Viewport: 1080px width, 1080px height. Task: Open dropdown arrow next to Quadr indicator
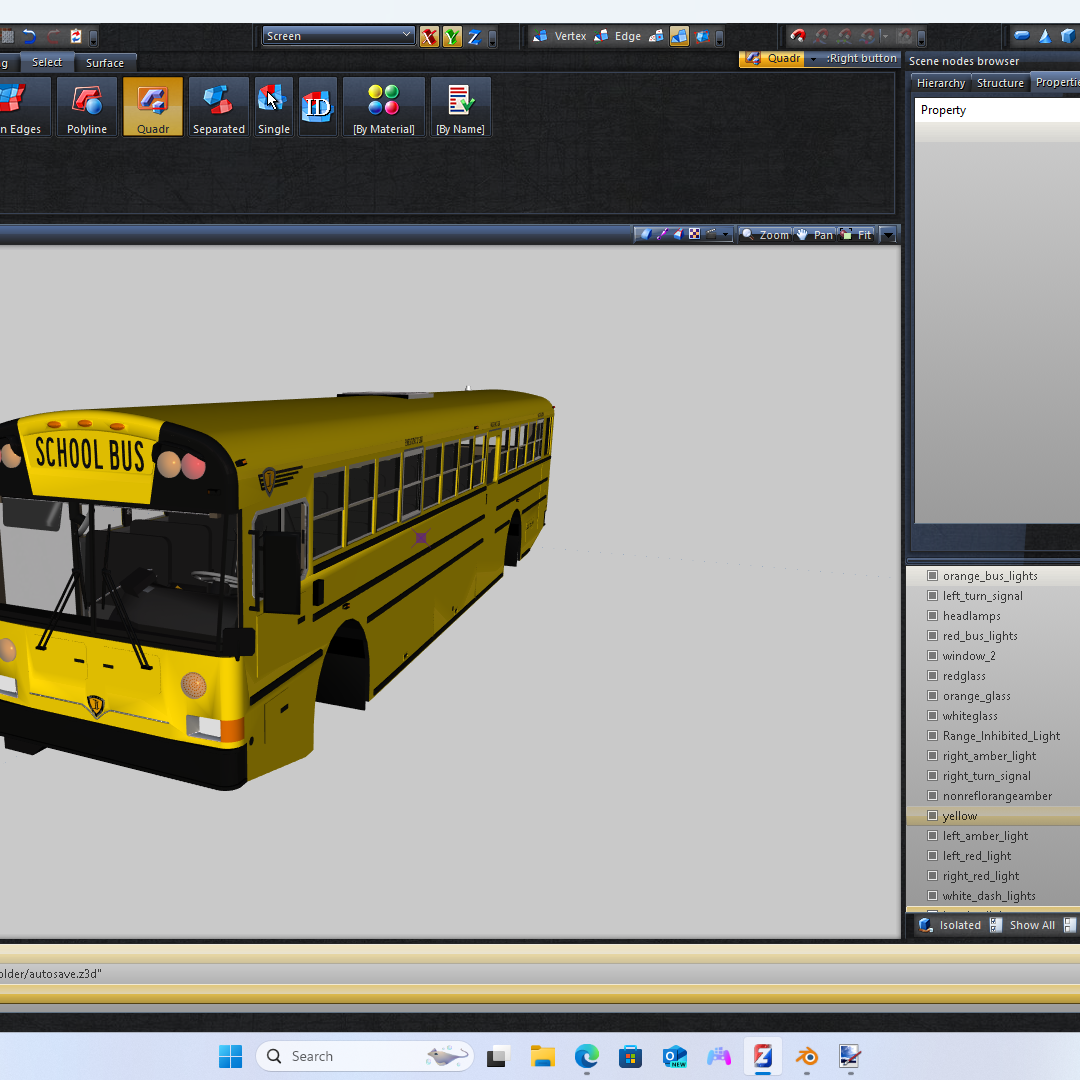(813, 59)
